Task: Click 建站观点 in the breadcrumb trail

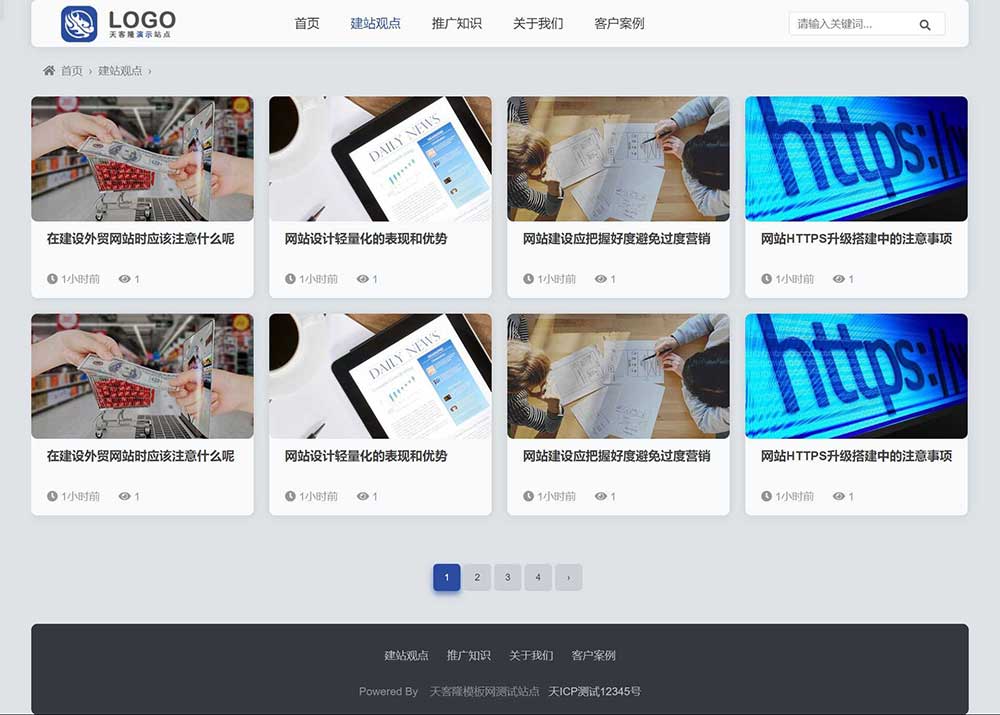Action: (x=120, y=71)
